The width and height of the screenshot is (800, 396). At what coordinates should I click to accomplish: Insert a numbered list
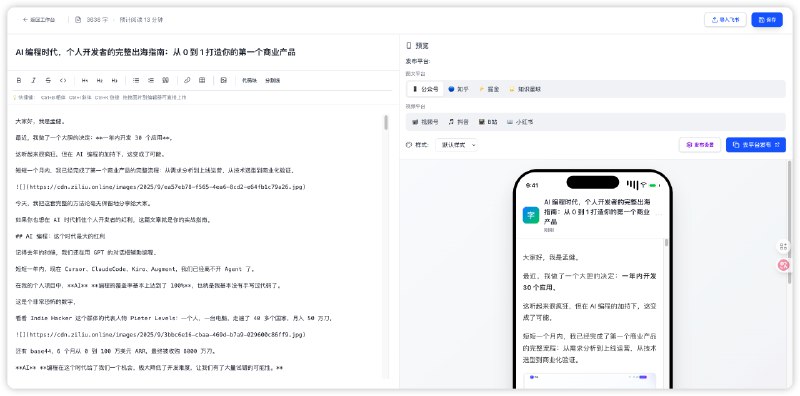pyautogui.click(x=151, y=81)
